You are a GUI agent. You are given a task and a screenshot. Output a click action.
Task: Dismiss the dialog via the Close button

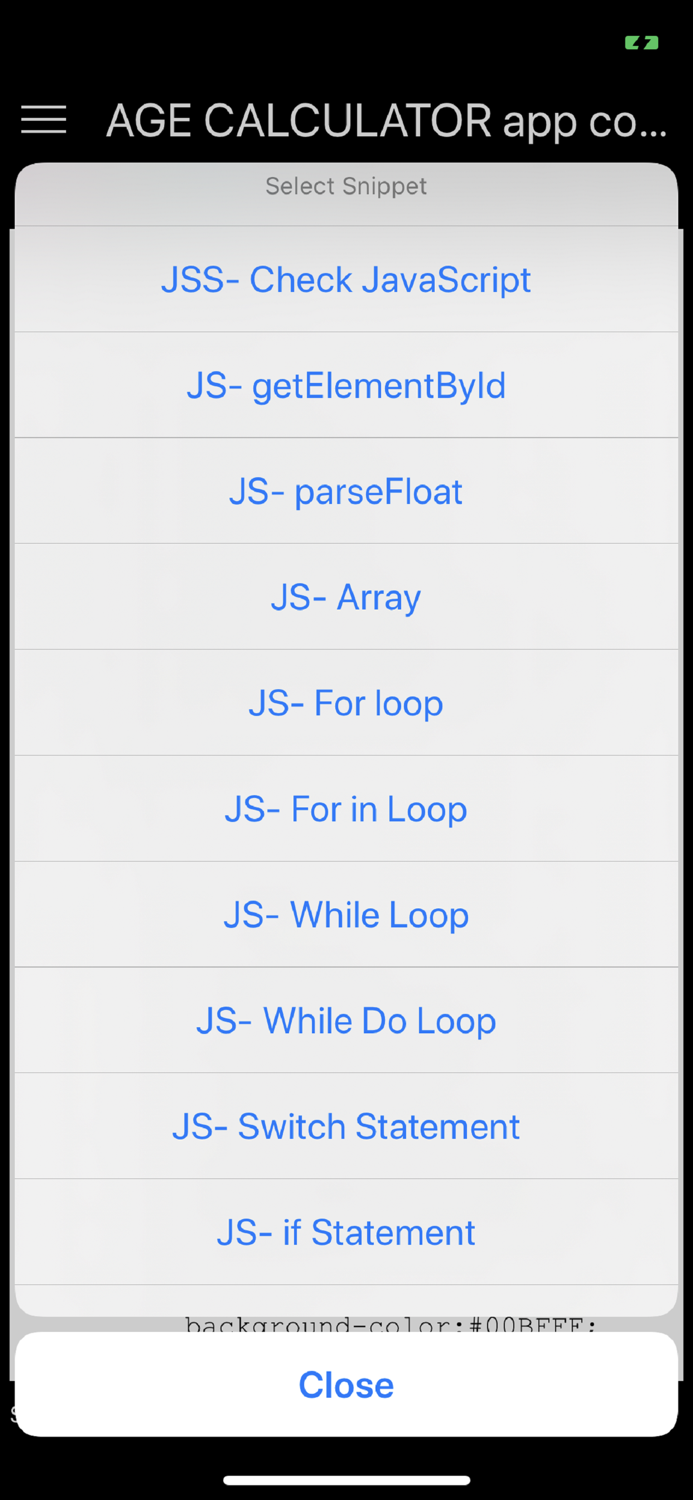346,1385
